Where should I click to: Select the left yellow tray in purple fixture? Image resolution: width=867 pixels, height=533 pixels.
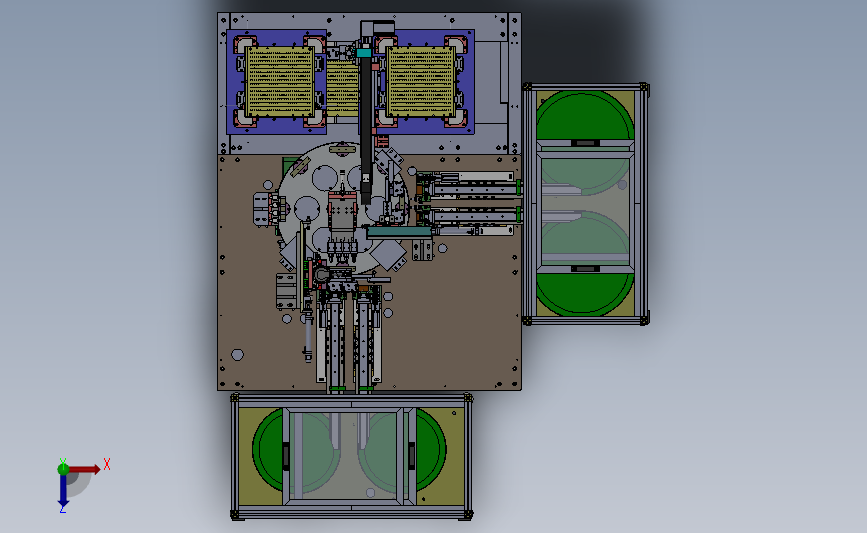pyautogui.click(x=280, y=81)
